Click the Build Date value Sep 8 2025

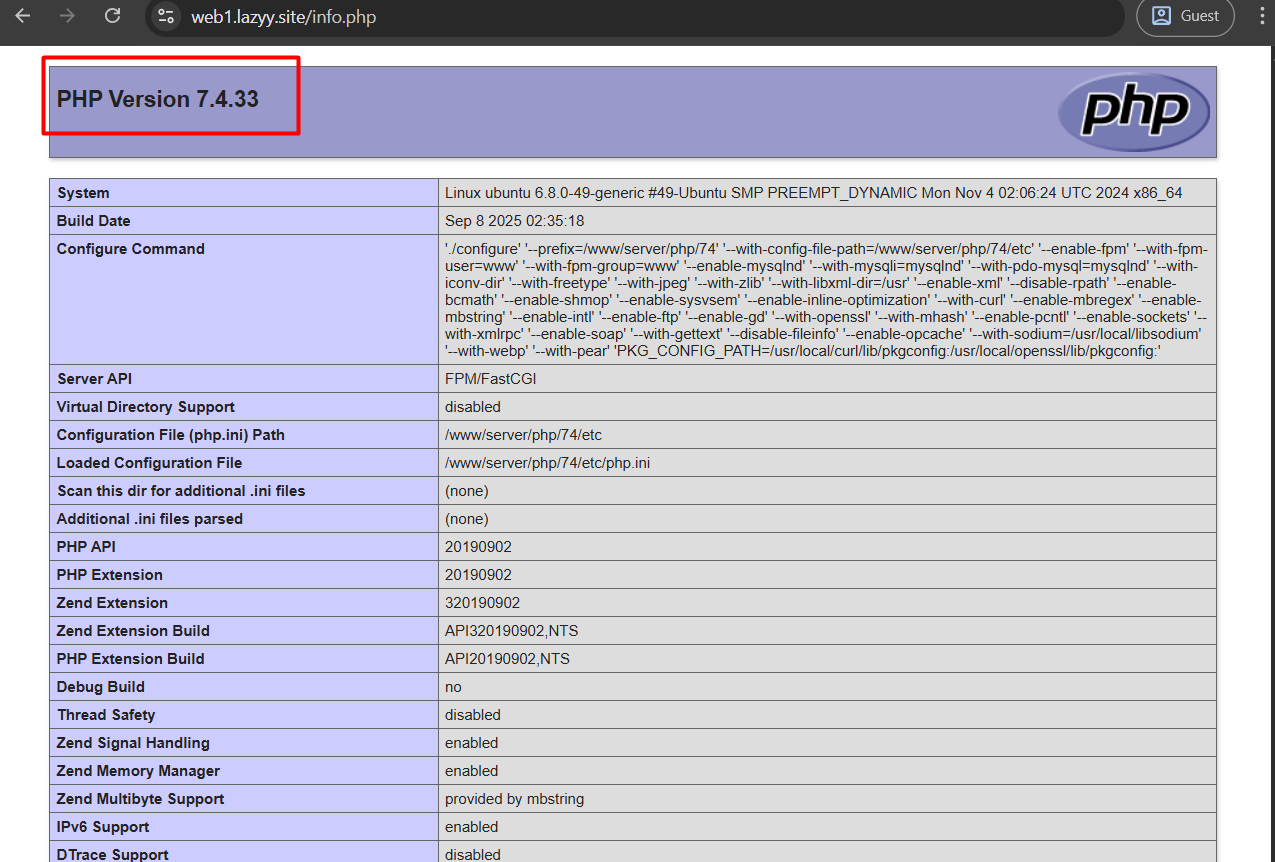pos(514,221)
